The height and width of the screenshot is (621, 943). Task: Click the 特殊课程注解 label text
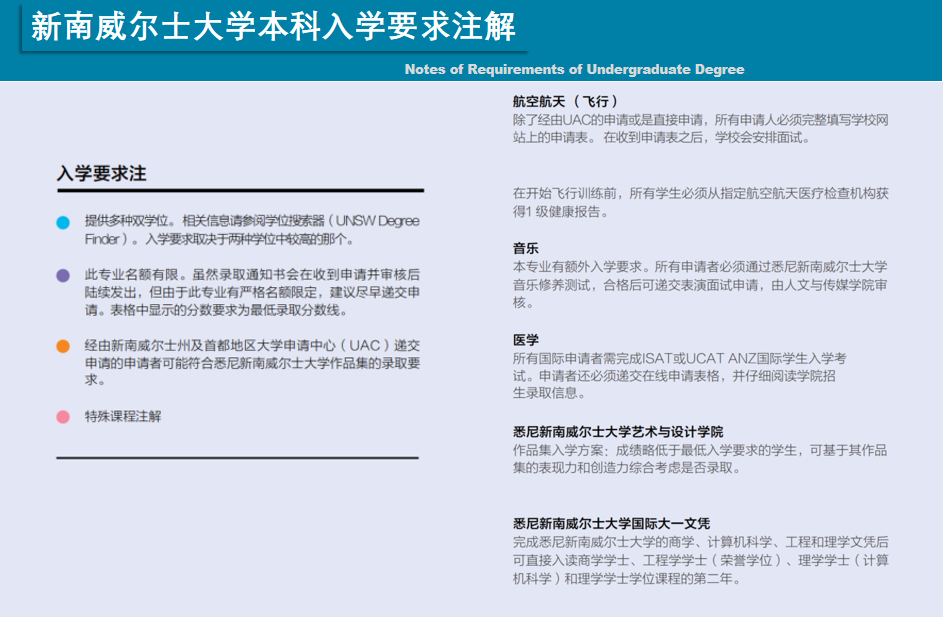click(x=123, y=416)
